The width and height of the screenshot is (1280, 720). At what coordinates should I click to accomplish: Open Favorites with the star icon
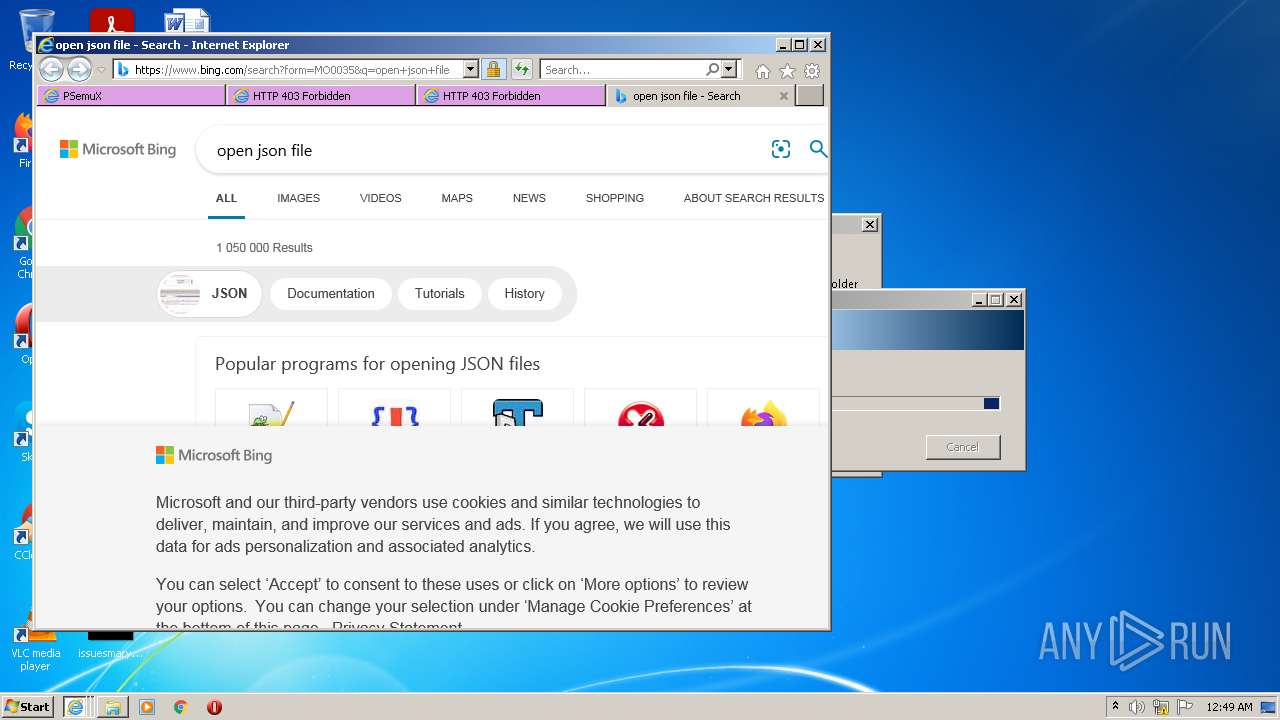click(787, 71)
